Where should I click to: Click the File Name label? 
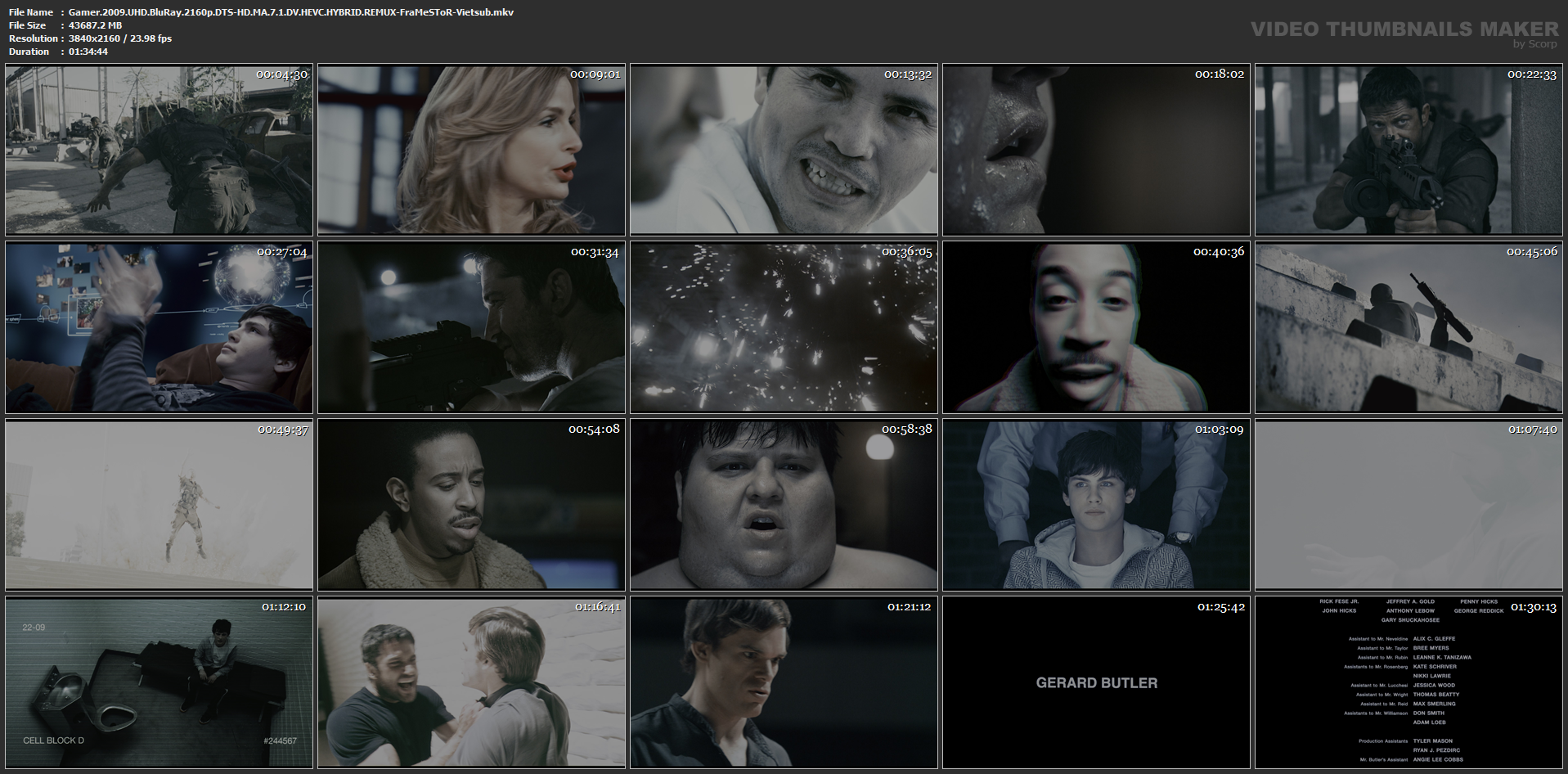click(x=31, y=12)
